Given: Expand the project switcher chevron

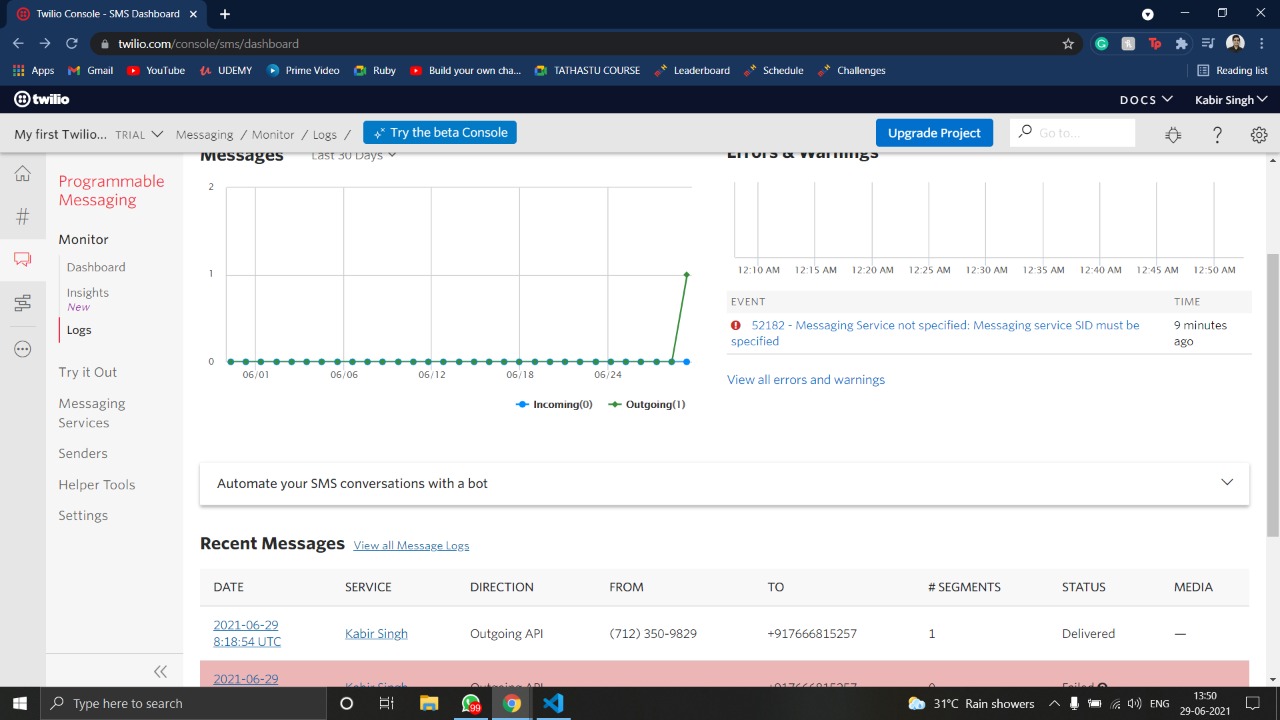Looking at the screenshot, I should [x=157, y=134].
